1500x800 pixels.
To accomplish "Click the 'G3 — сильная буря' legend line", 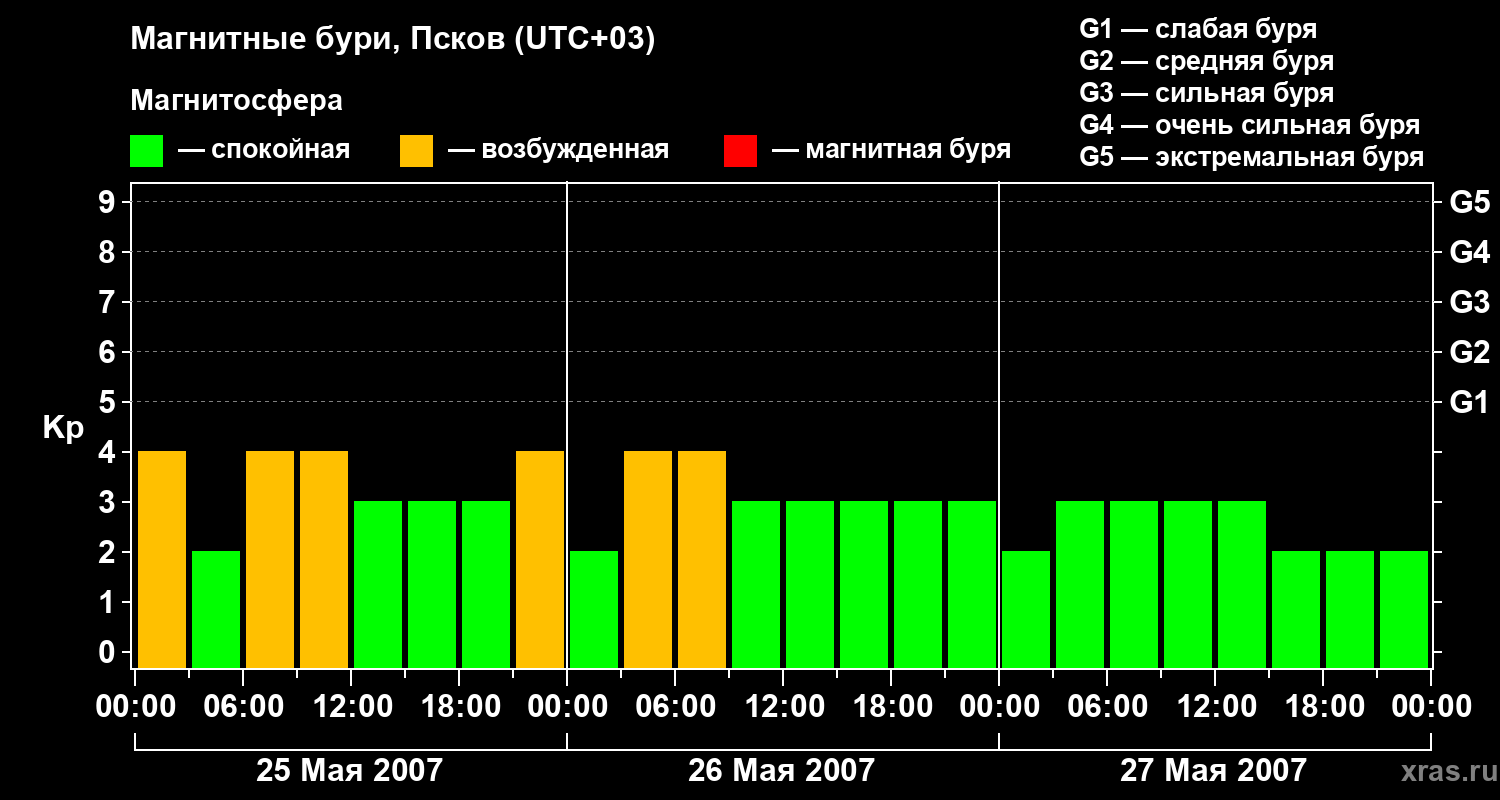I will pos(1206,93).
